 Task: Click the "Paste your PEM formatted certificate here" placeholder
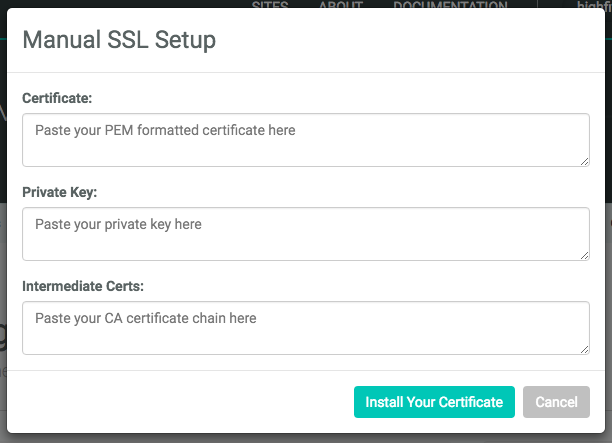(165, 130)
